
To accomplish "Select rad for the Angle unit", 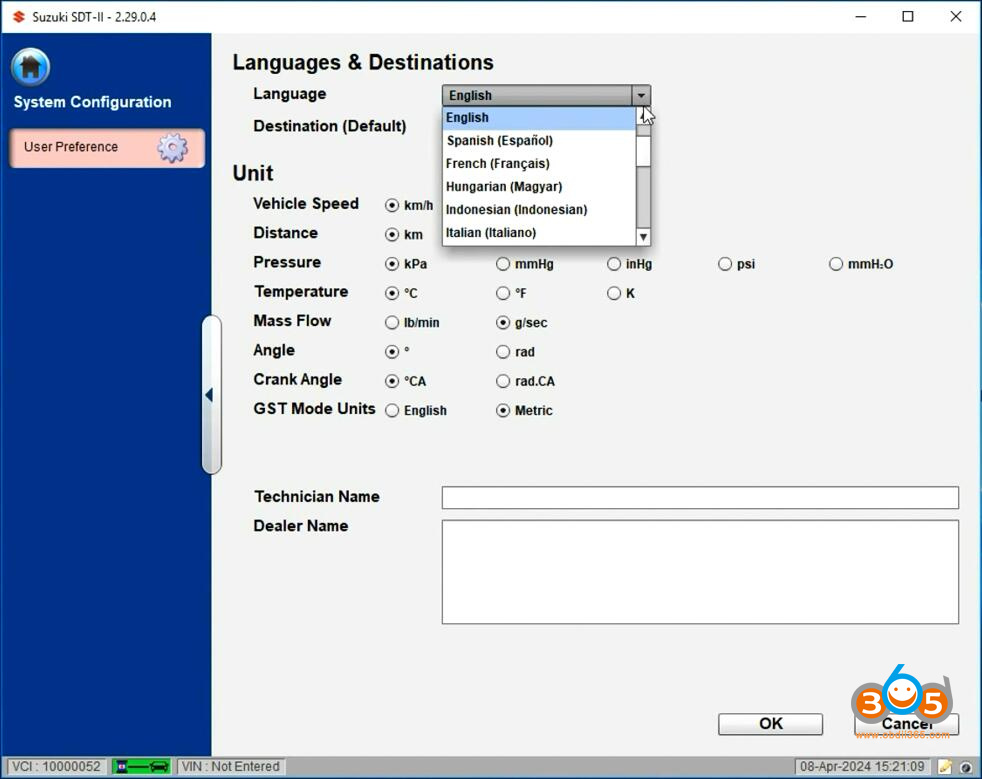I will point(503,352).
